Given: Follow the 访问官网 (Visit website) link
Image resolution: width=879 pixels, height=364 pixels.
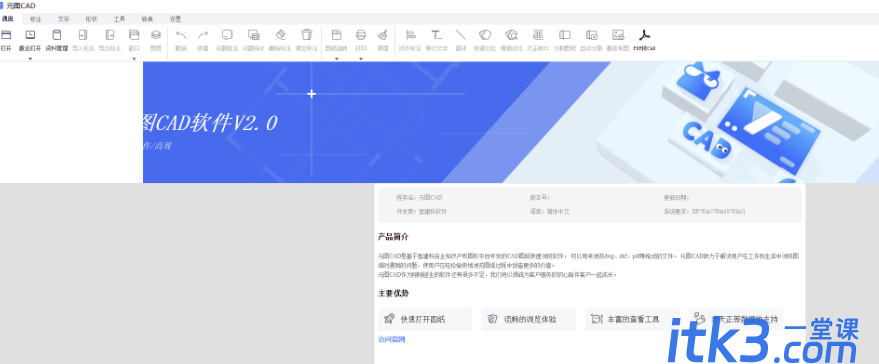Looking at the screenshot, I should 391,339.
